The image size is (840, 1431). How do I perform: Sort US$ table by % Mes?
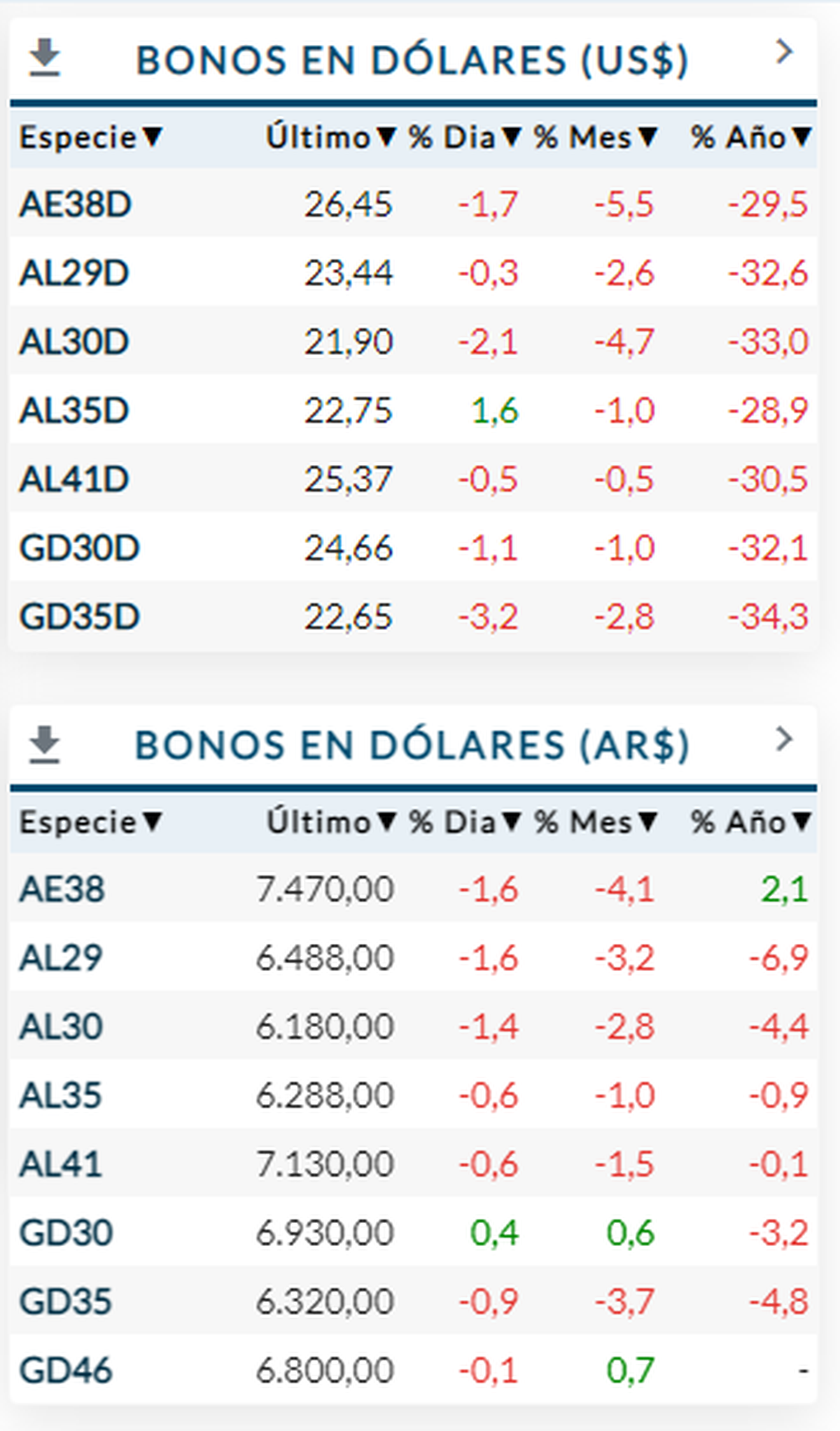pos(596,137)
